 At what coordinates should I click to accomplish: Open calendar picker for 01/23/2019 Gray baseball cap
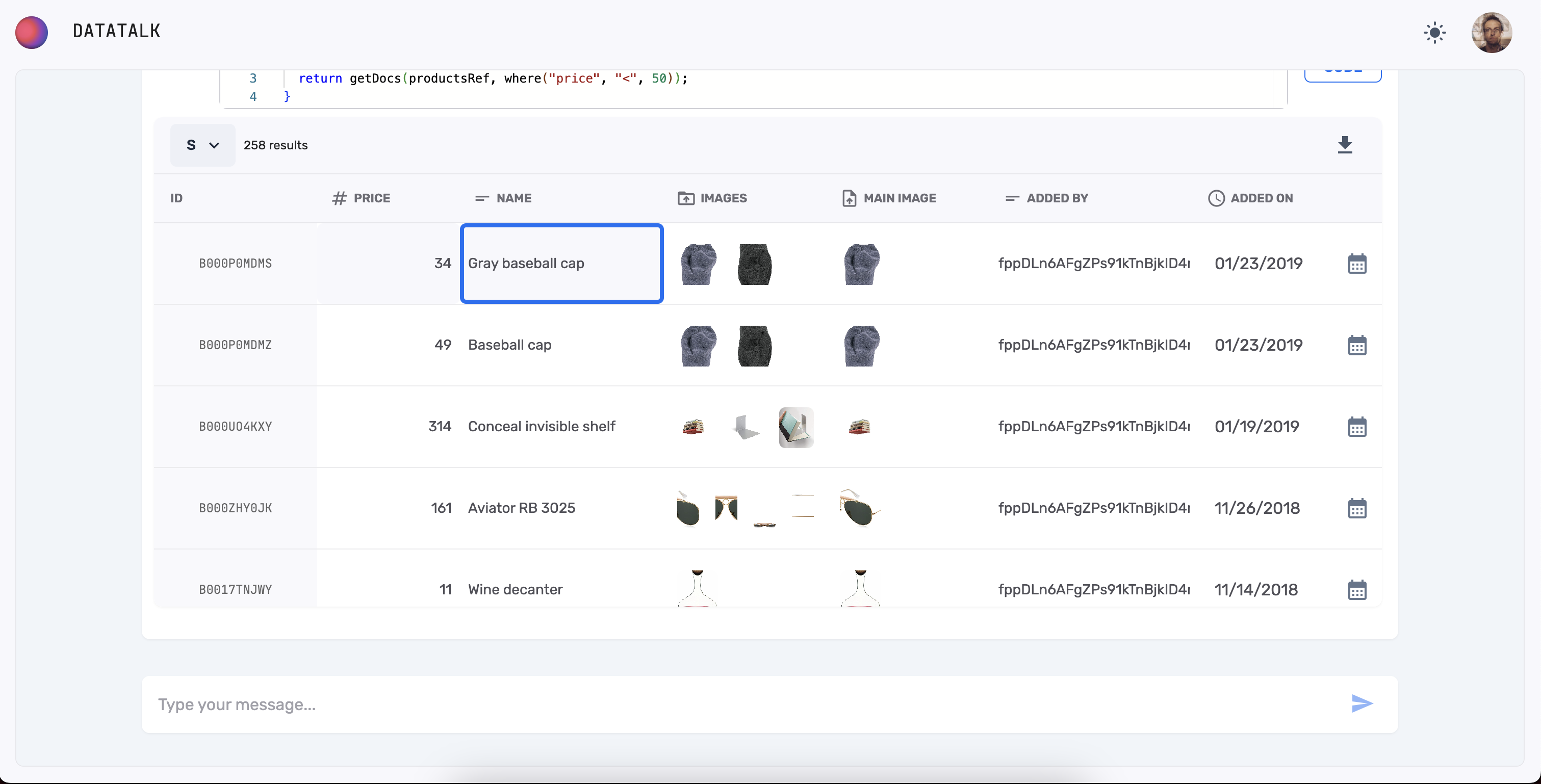(1357, 264)
